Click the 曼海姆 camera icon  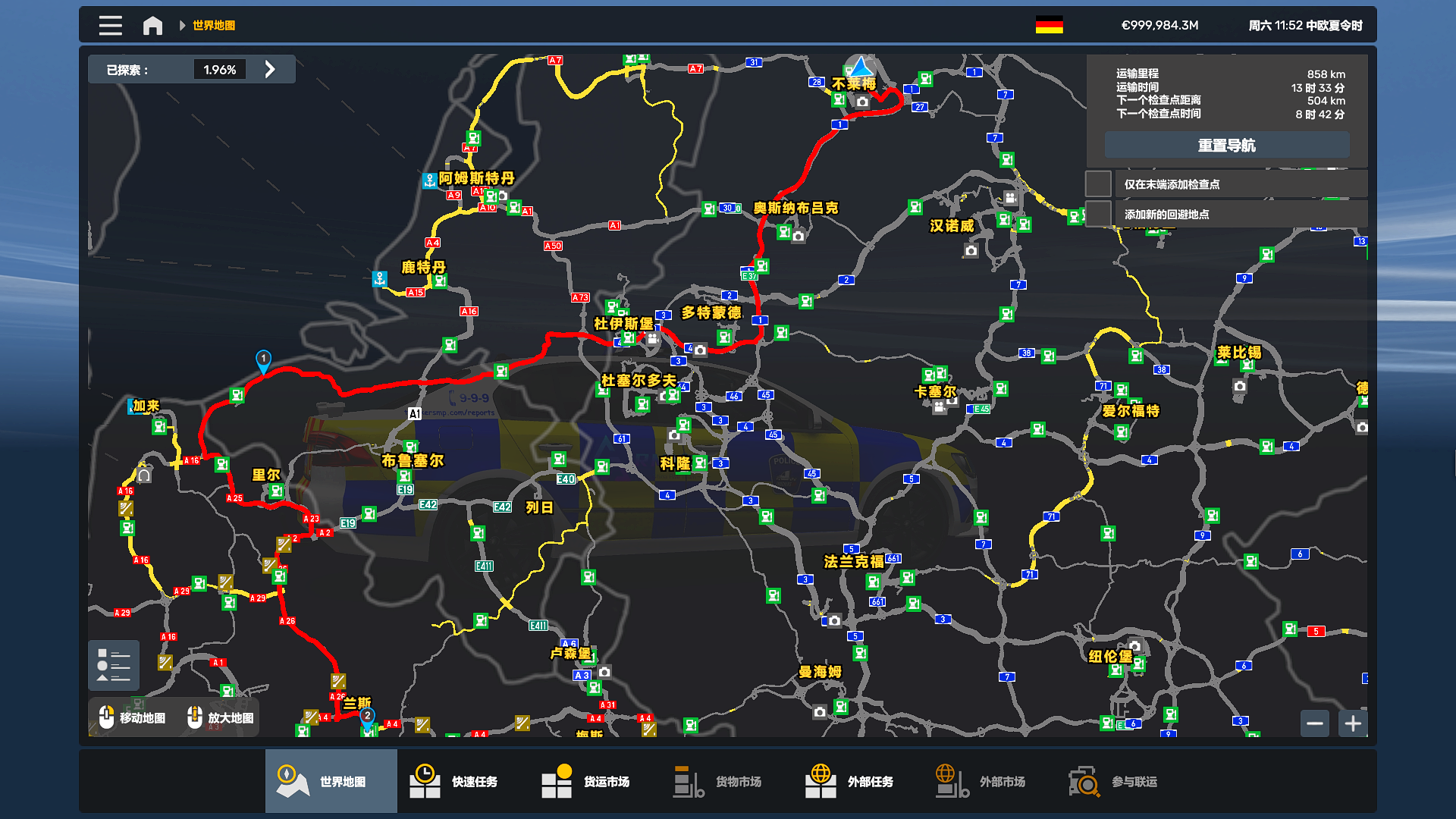coord(820,712)
